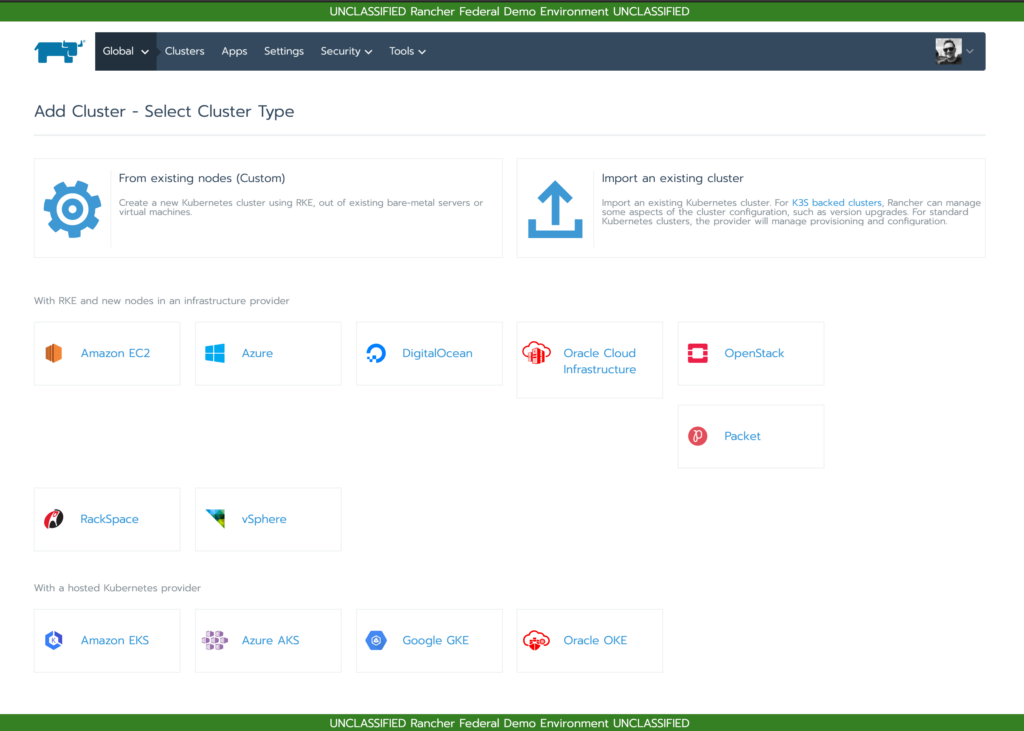Click the Amazon EKS hexagon icon
This screenshot has height=731, width=1024.
click(x=54, y=640)
